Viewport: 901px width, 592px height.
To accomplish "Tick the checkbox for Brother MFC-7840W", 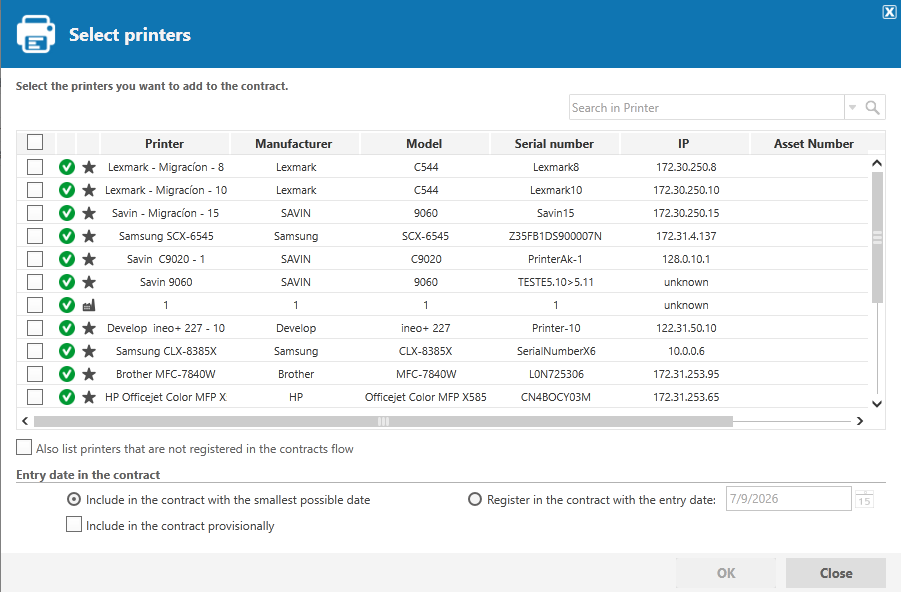I will (x=35, y=374).
